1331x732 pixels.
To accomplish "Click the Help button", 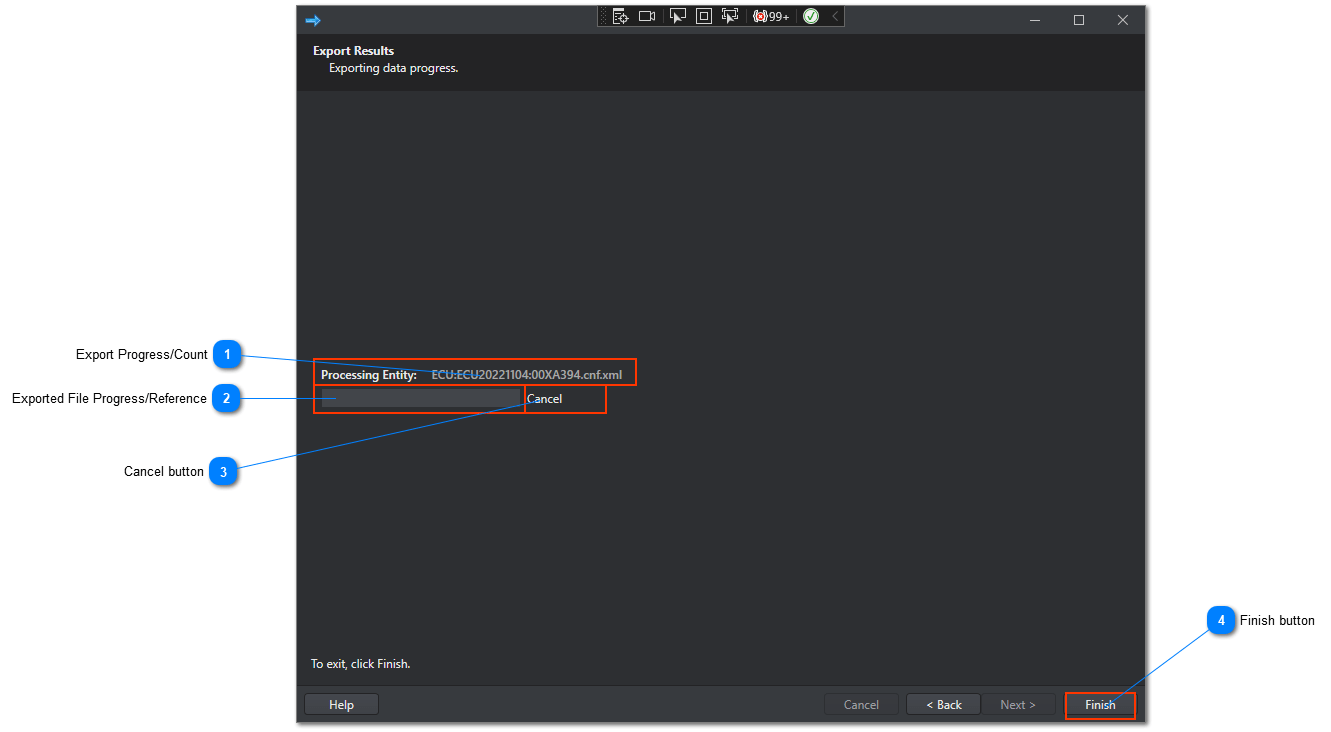I will point(342,705).
